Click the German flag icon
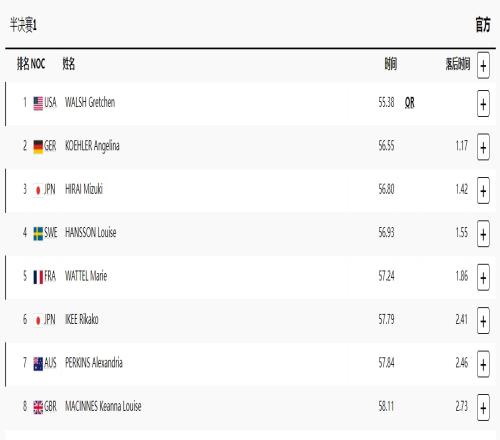The height and width of the screenshot is (440, 500). (38, 147)
